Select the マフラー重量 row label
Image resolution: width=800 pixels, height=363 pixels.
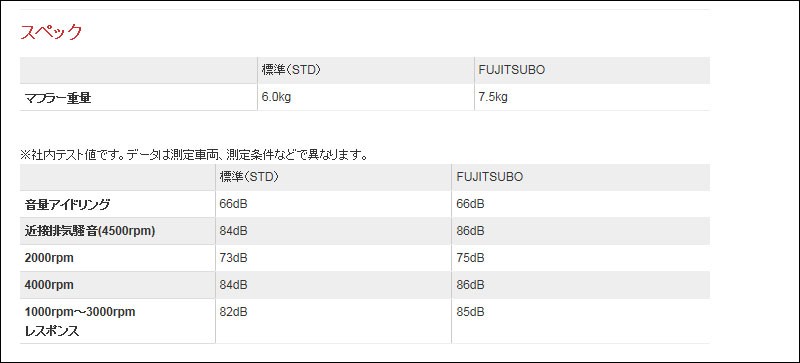[58, 99]
